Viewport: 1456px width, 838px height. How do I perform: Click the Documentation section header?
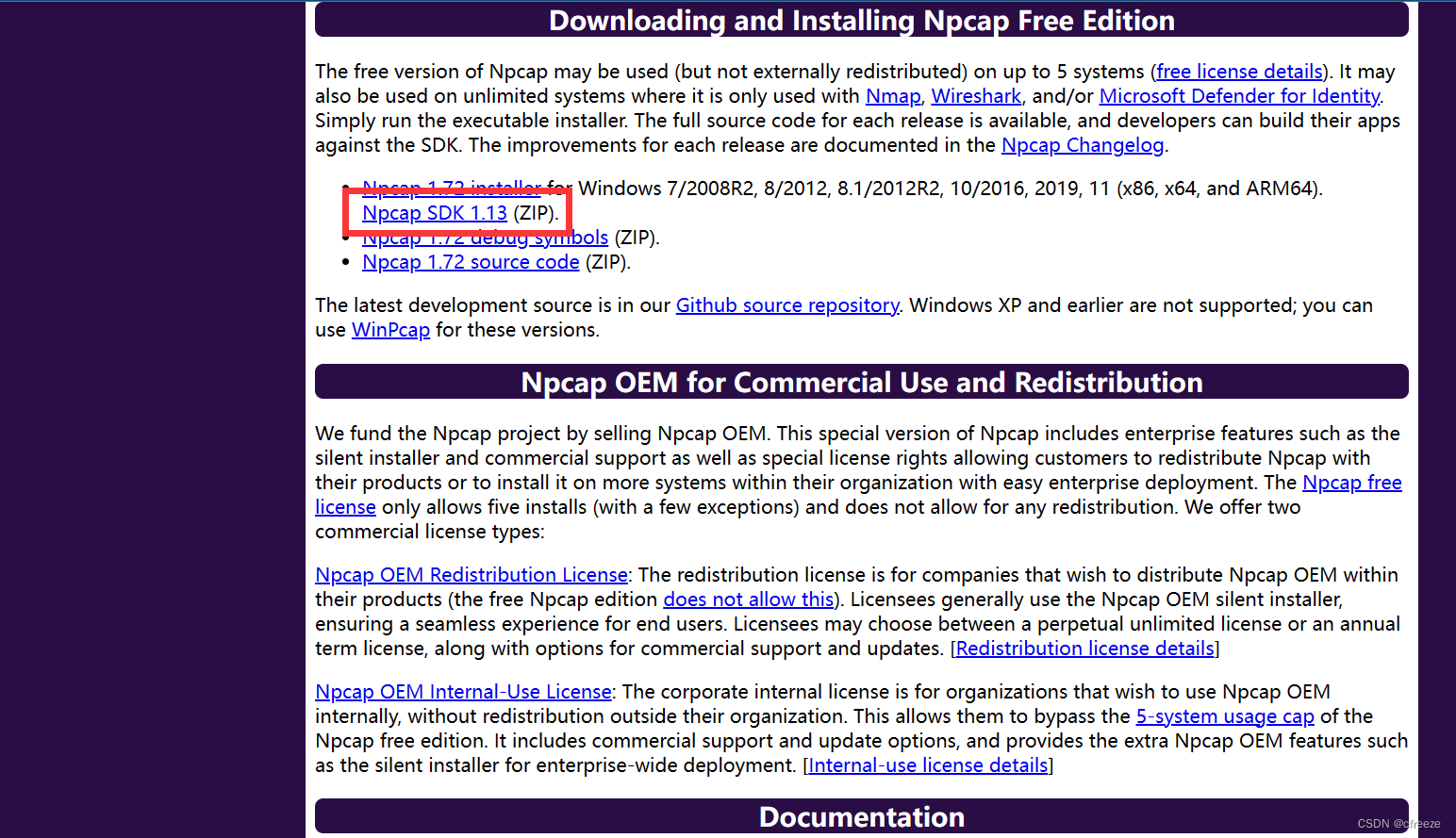point(861,816)
